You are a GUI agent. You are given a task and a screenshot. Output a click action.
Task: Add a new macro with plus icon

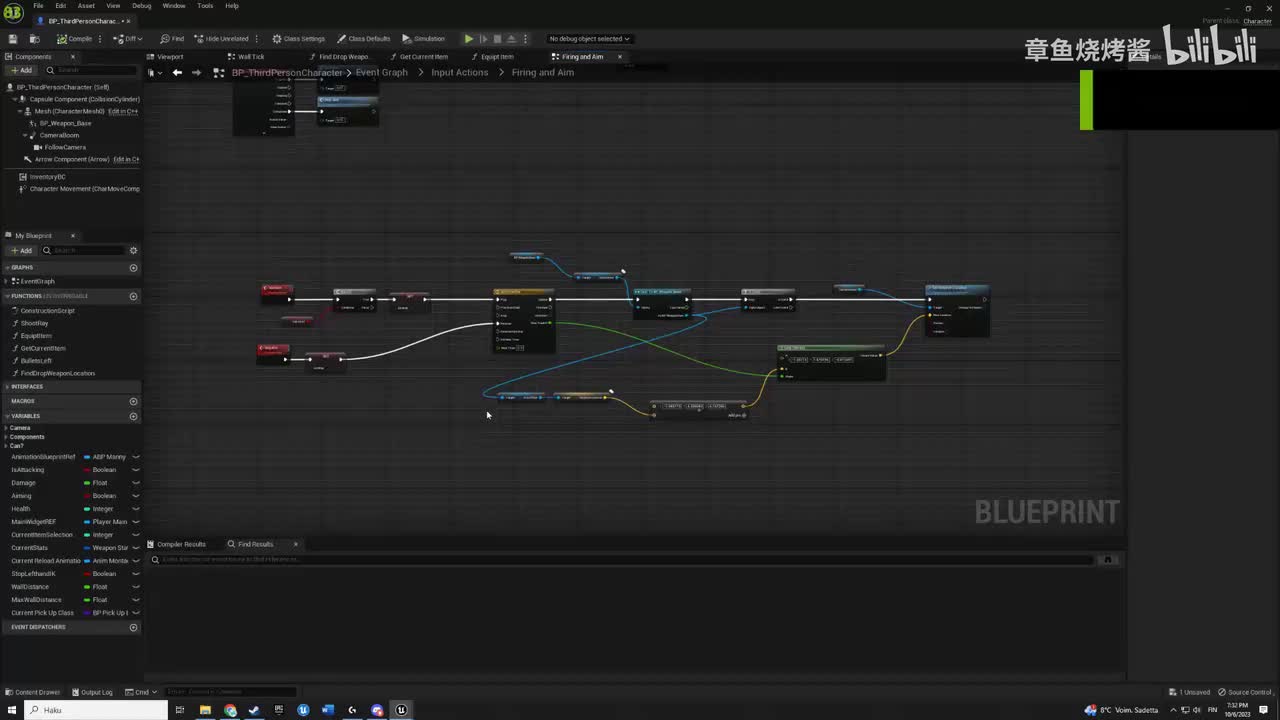coord(133,401)
